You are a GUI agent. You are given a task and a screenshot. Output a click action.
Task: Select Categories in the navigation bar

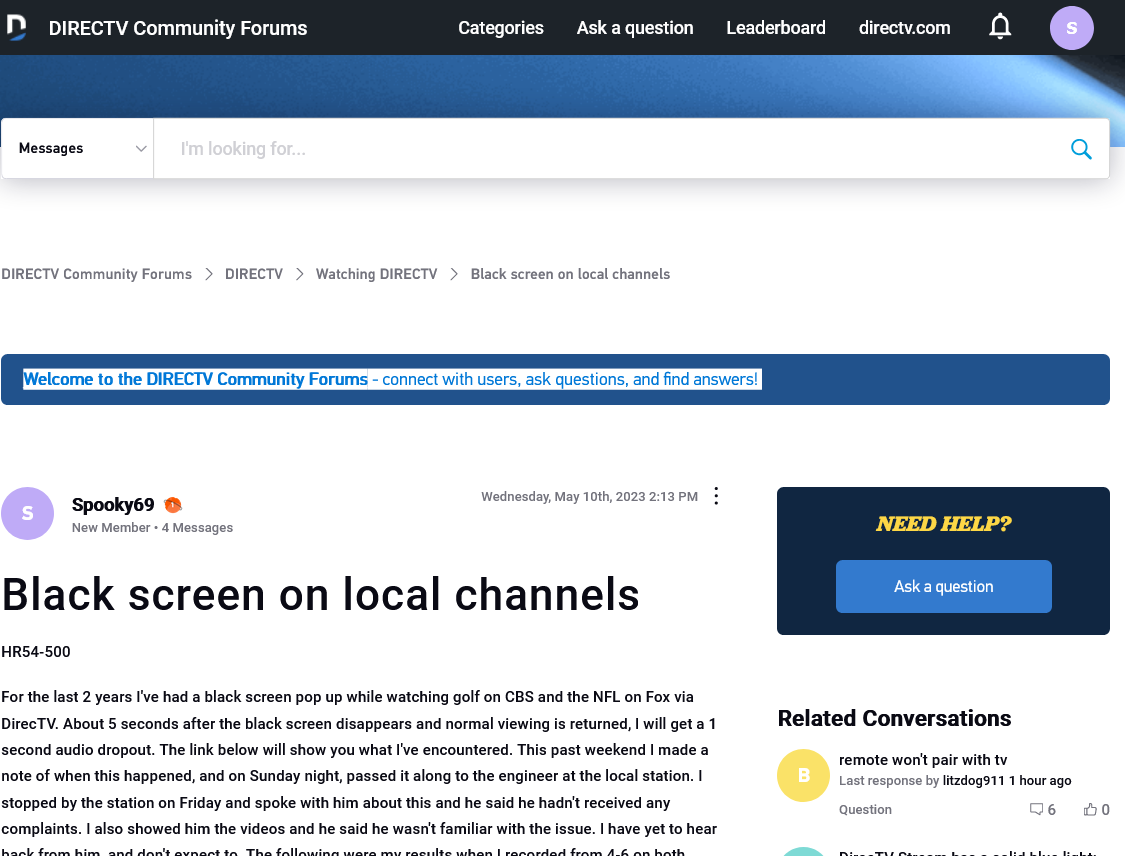click(x=500, y=27)
